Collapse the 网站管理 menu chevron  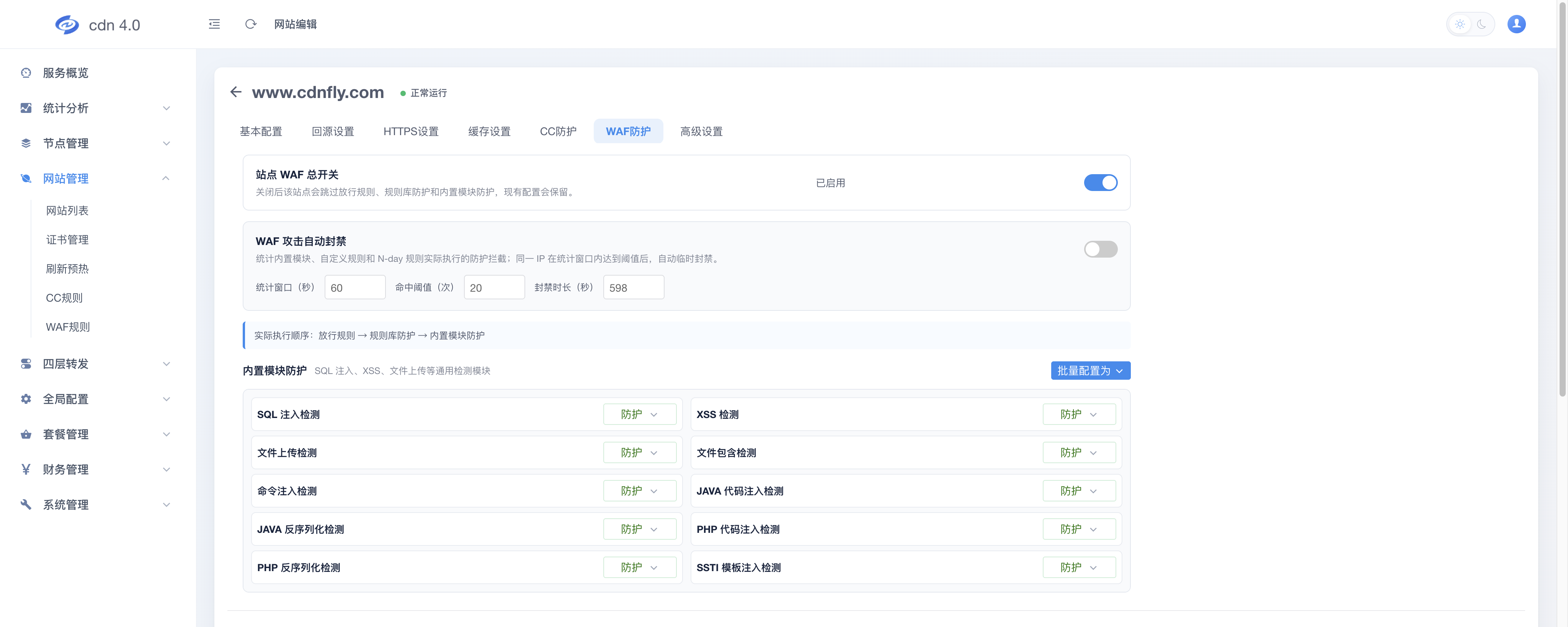click(166, 178)
